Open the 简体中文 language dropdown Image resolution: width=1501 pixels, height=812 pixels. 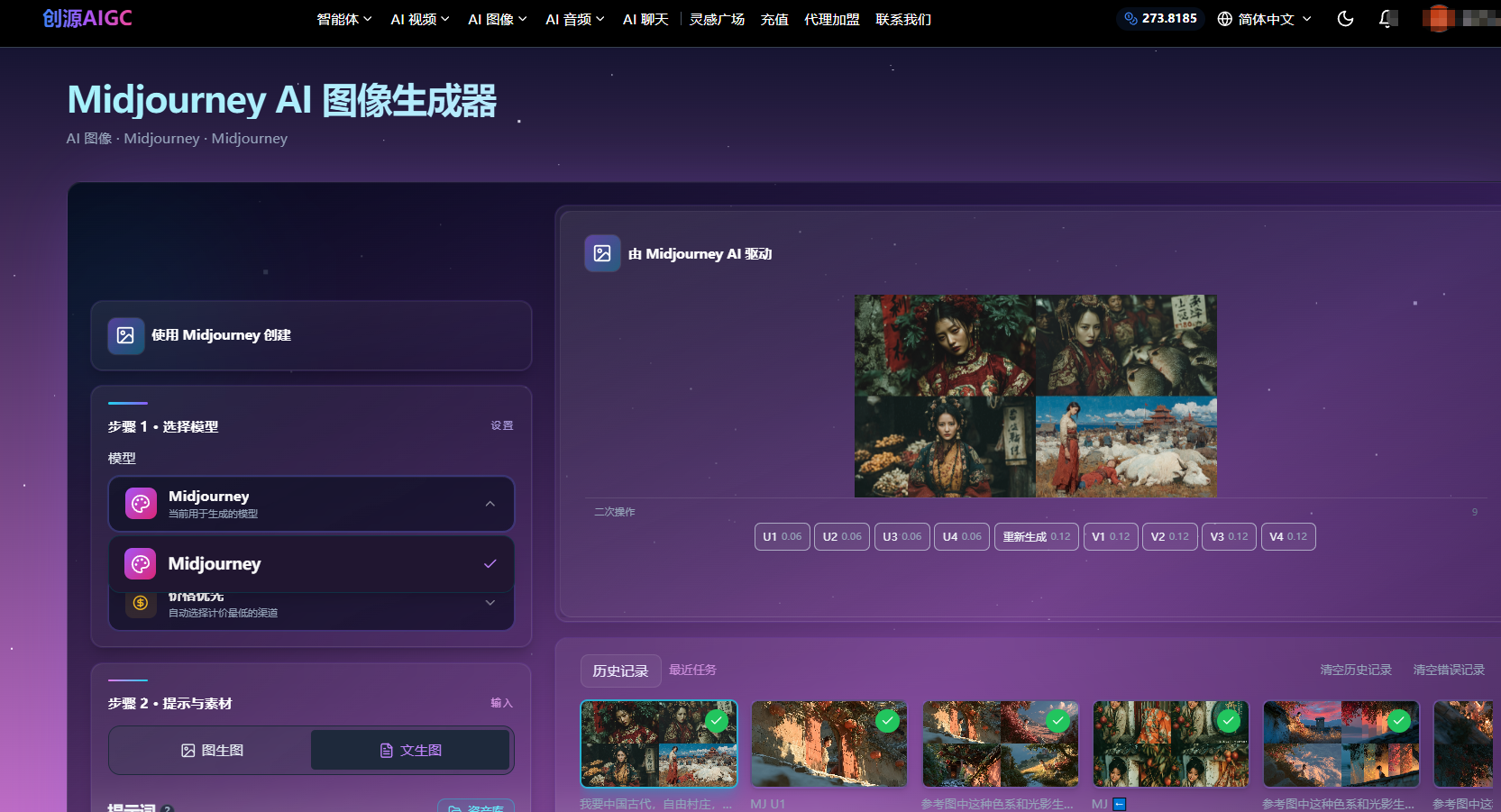point(1265,19)
